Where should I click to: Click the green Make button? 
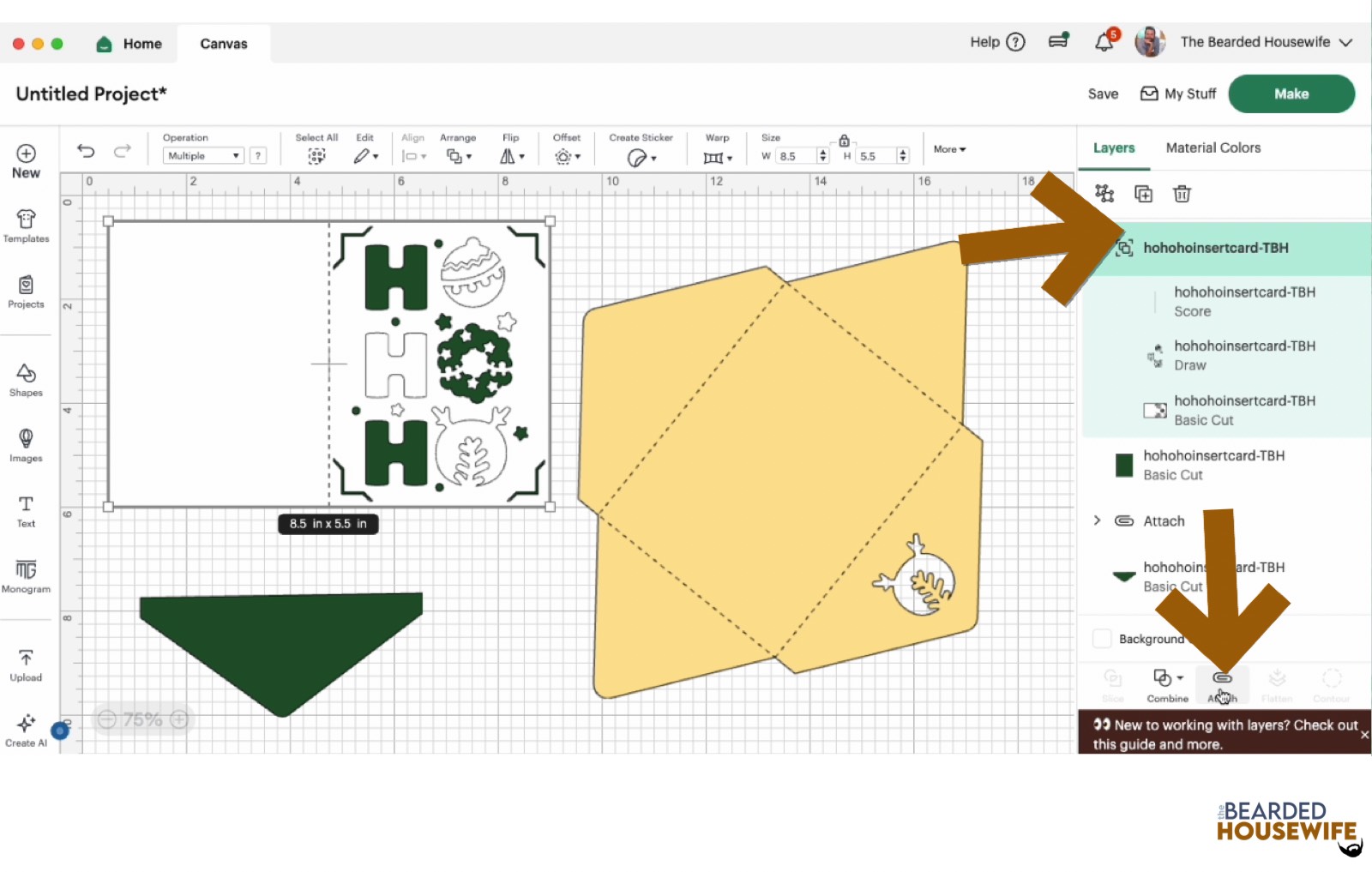(1291, 93)
